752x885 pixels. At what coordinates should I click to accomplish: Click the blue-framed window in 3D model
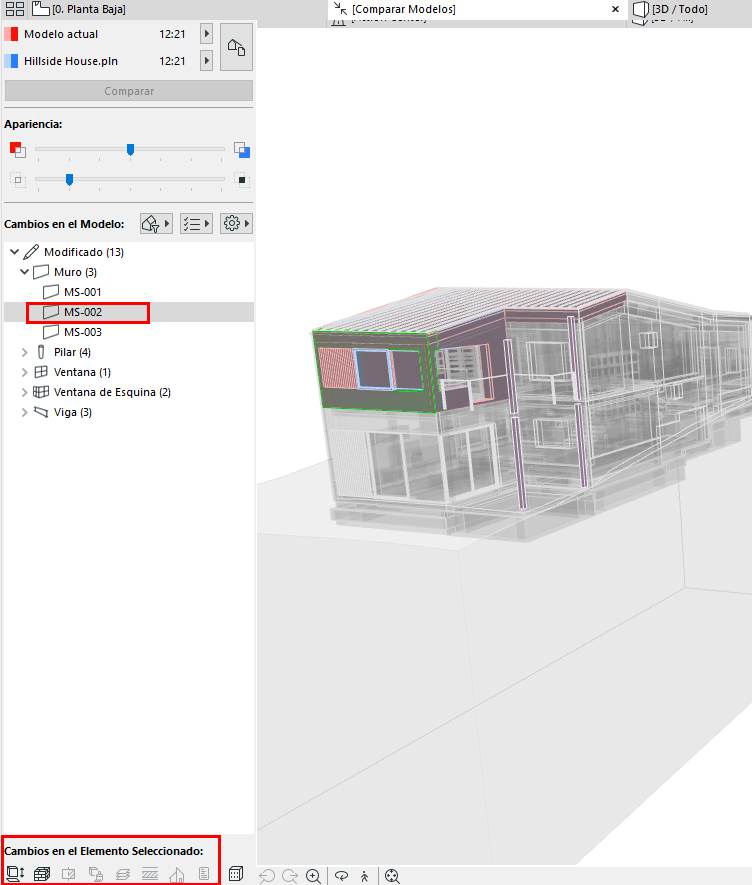point(374,369)
